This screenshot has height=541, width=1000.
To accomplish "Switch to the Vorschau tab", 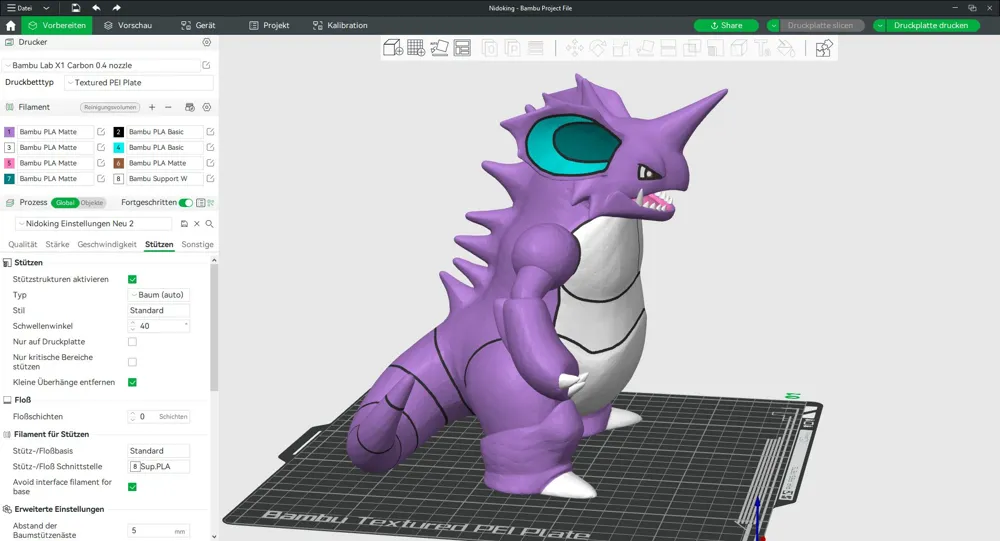I will [128, 26].
